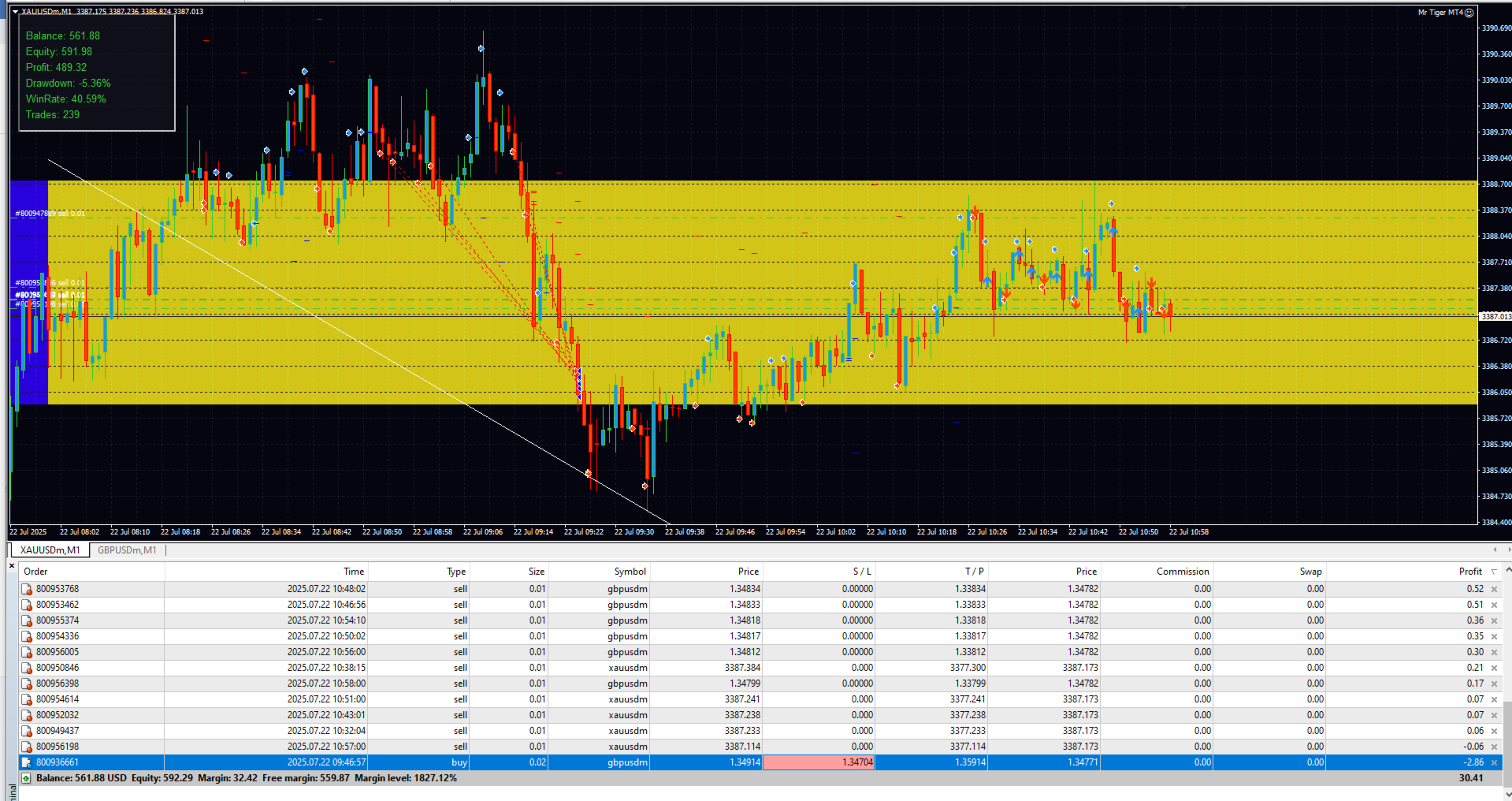The height and width of the screenshot is (801, 1512).
Task: Click the green balance icon in the summary row
Action: [x=26, y=778]
